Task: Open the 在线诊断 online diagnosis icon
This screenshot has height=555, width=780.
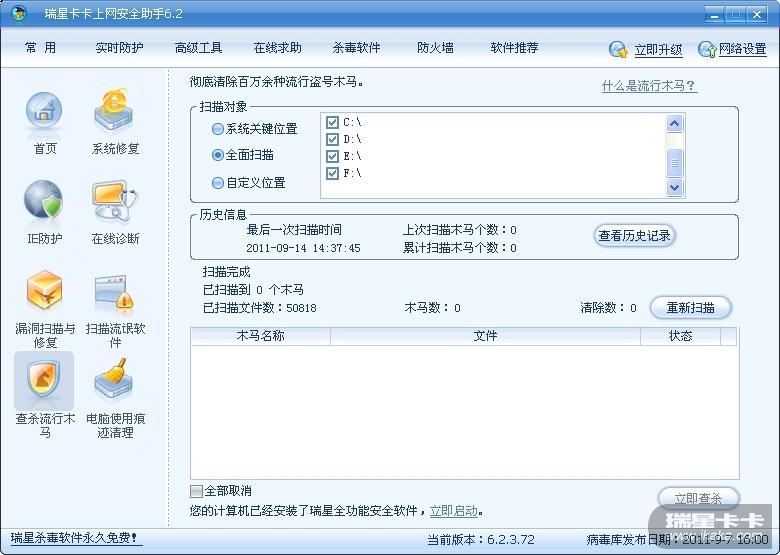Action: coord(114,200)
